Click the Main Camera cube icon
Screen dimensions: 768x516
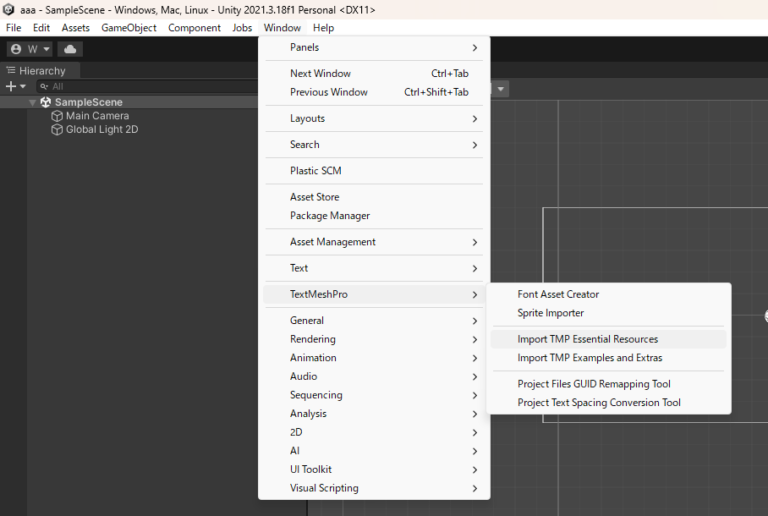[57, 116]
